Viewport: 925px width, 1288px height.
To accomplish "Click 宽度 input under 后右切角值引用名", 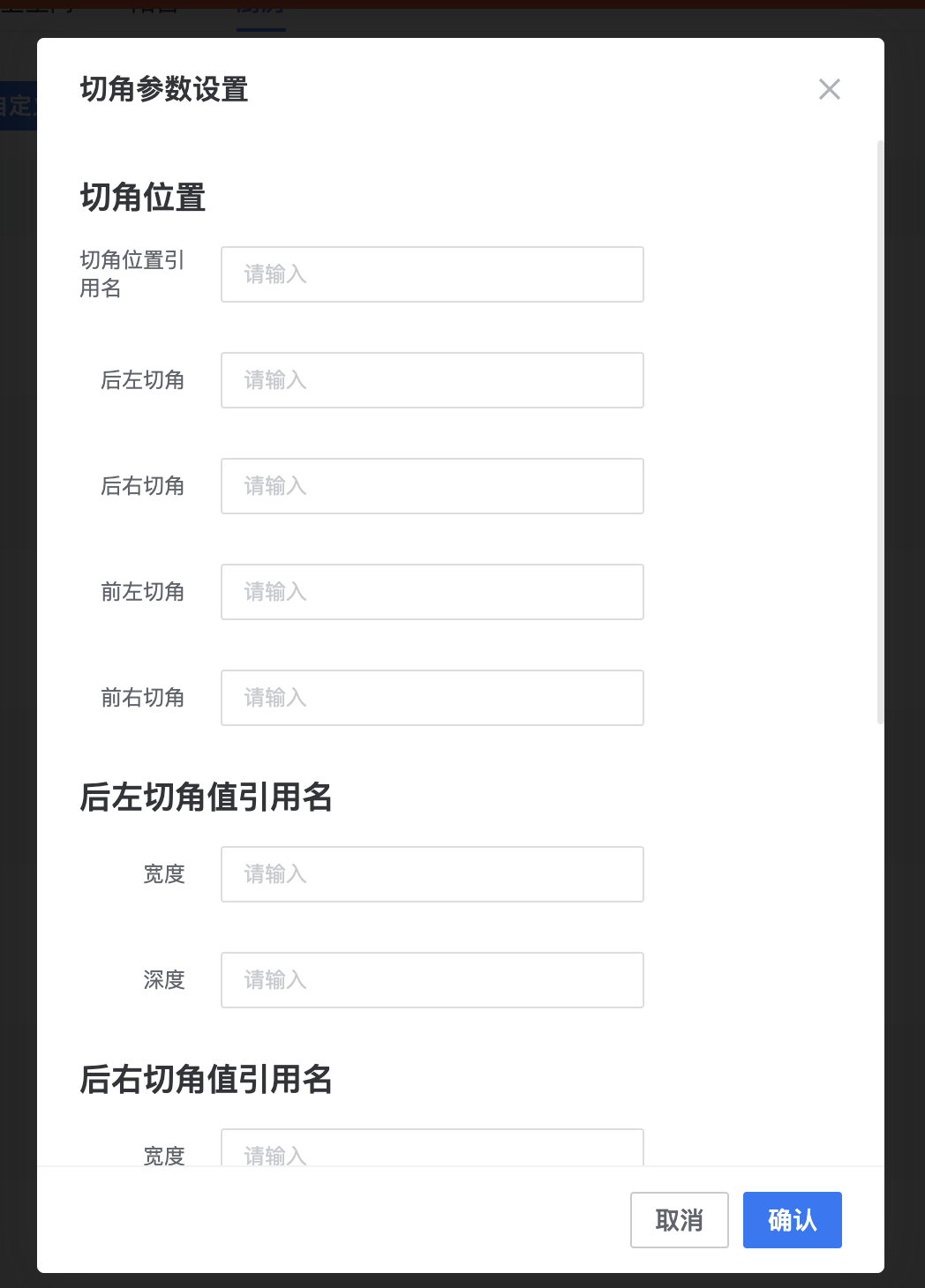I will (x=432, y=1149).
